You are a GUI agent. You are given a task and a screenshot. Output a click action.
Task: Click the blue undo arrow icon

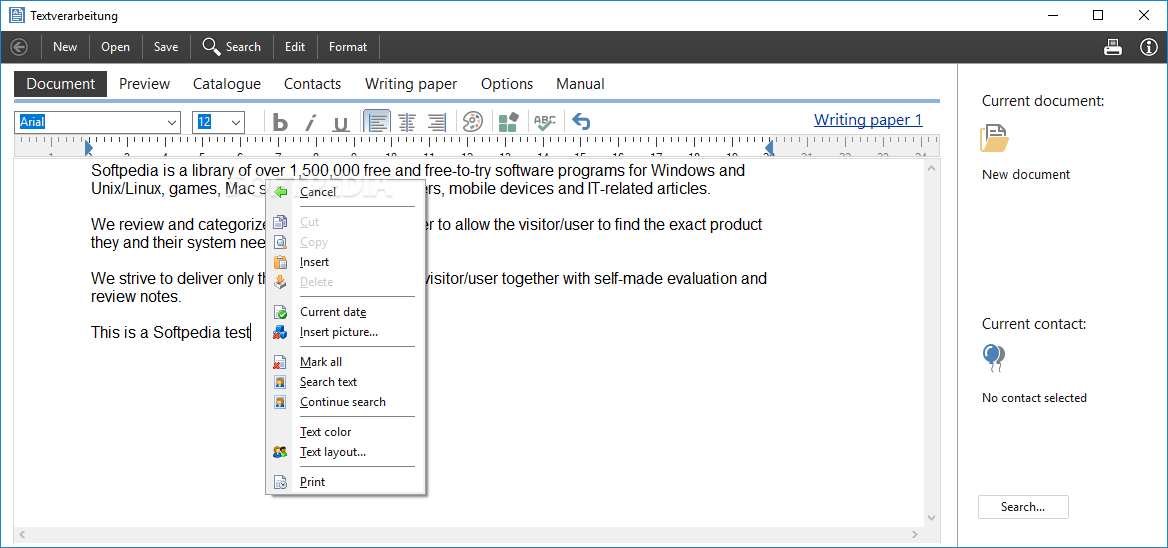pyautogui.click(x=581, y=121)
